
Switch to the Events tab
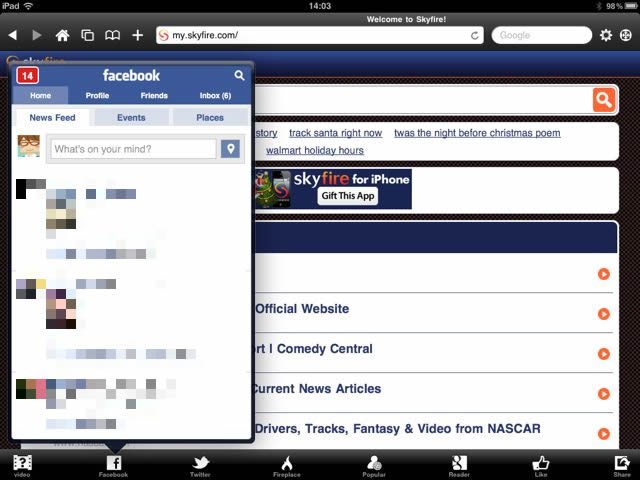pos(131,118)
